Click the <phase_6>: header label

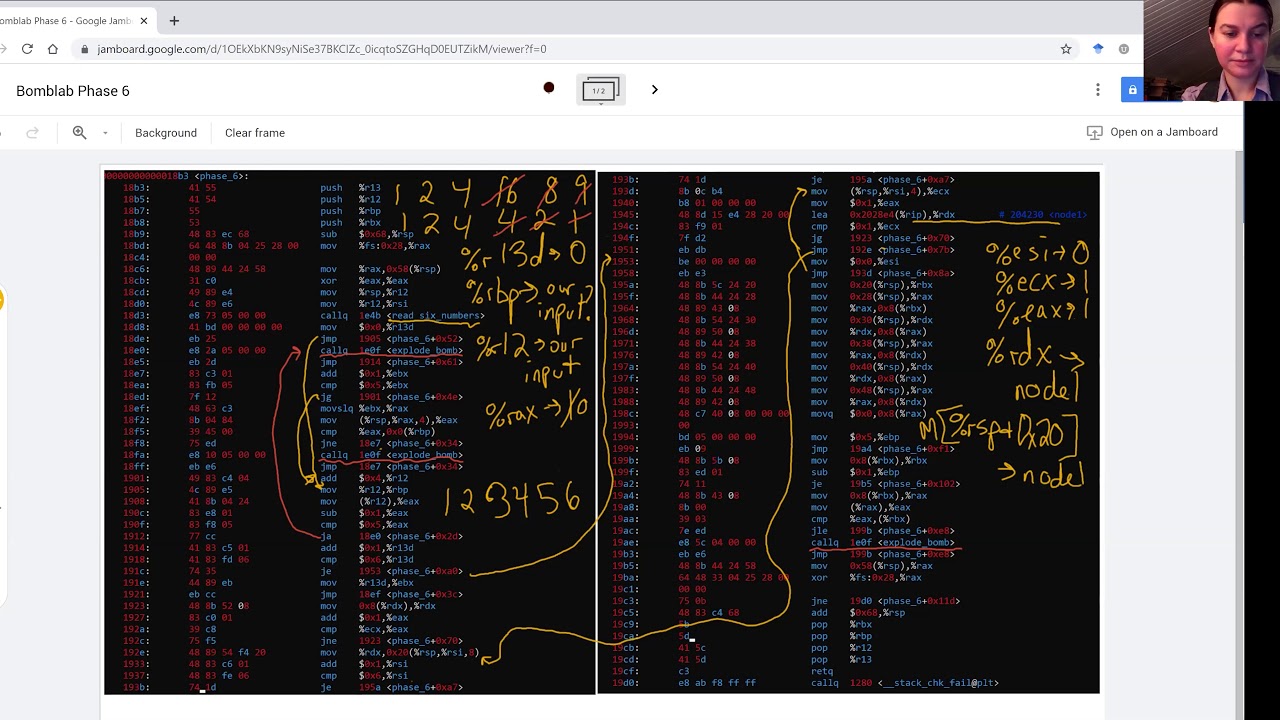(x=220, y=176)
